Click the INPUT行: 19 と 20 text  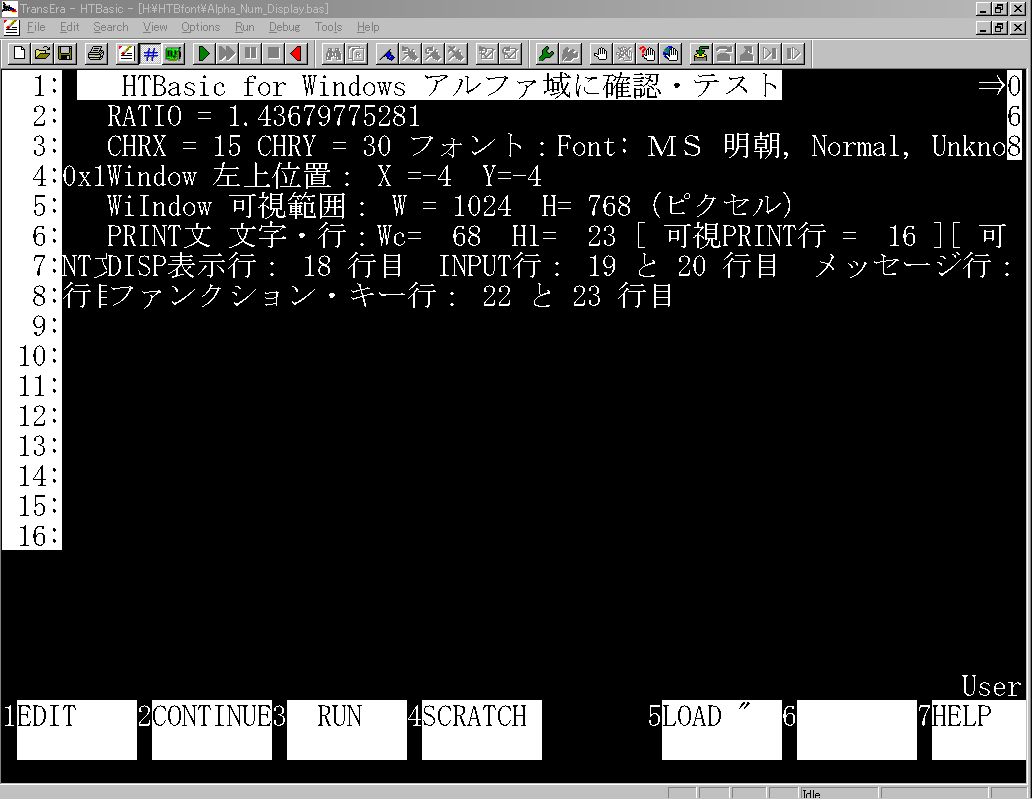click(x=608, y=266)
